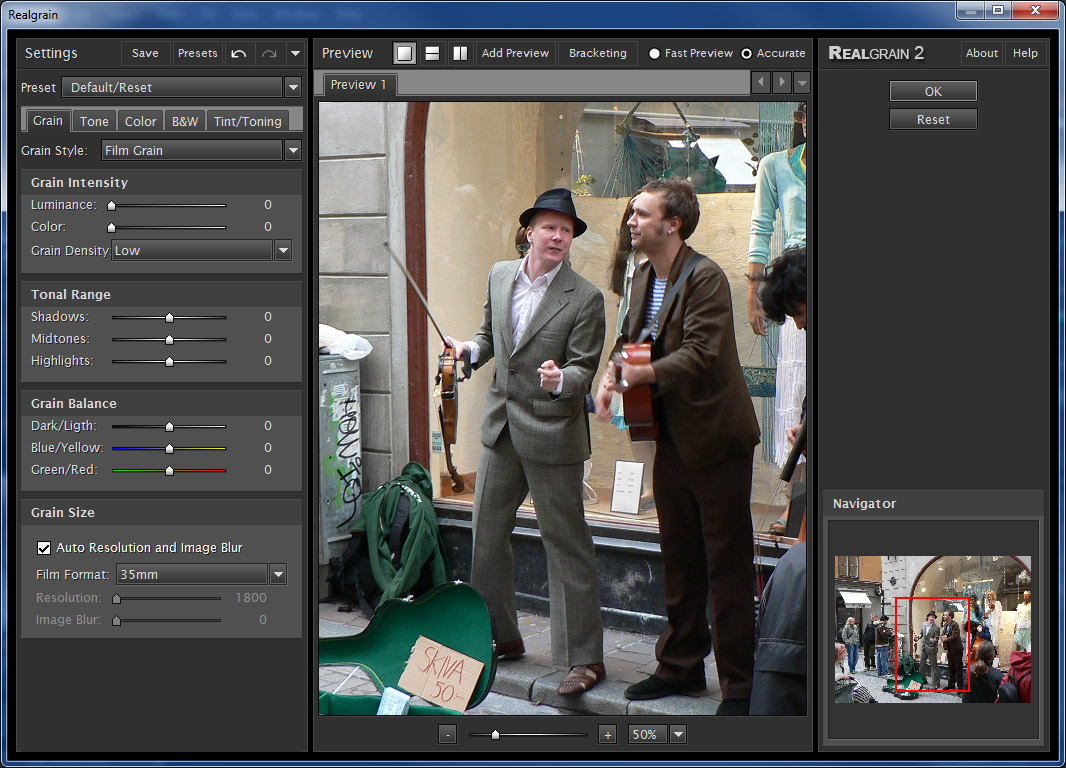
Task: Click the Resolution slider handle
Action: (x=117, y=599)
